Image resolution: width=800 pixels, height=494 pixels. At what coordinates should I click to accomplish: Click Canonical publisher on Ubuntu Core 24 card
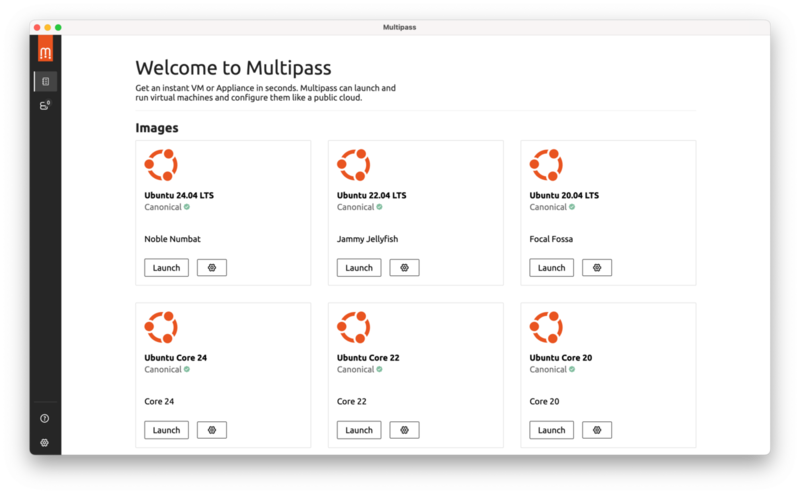pyautogui.click(x=163, y=369)
